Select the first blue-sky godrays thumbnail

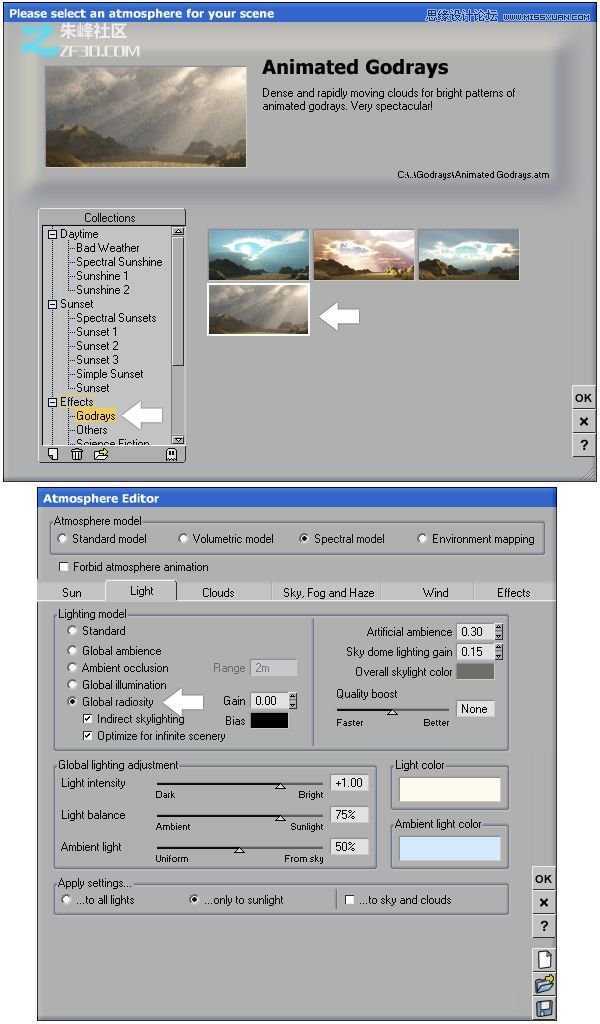pyautogui.click(x=259, y=254)
